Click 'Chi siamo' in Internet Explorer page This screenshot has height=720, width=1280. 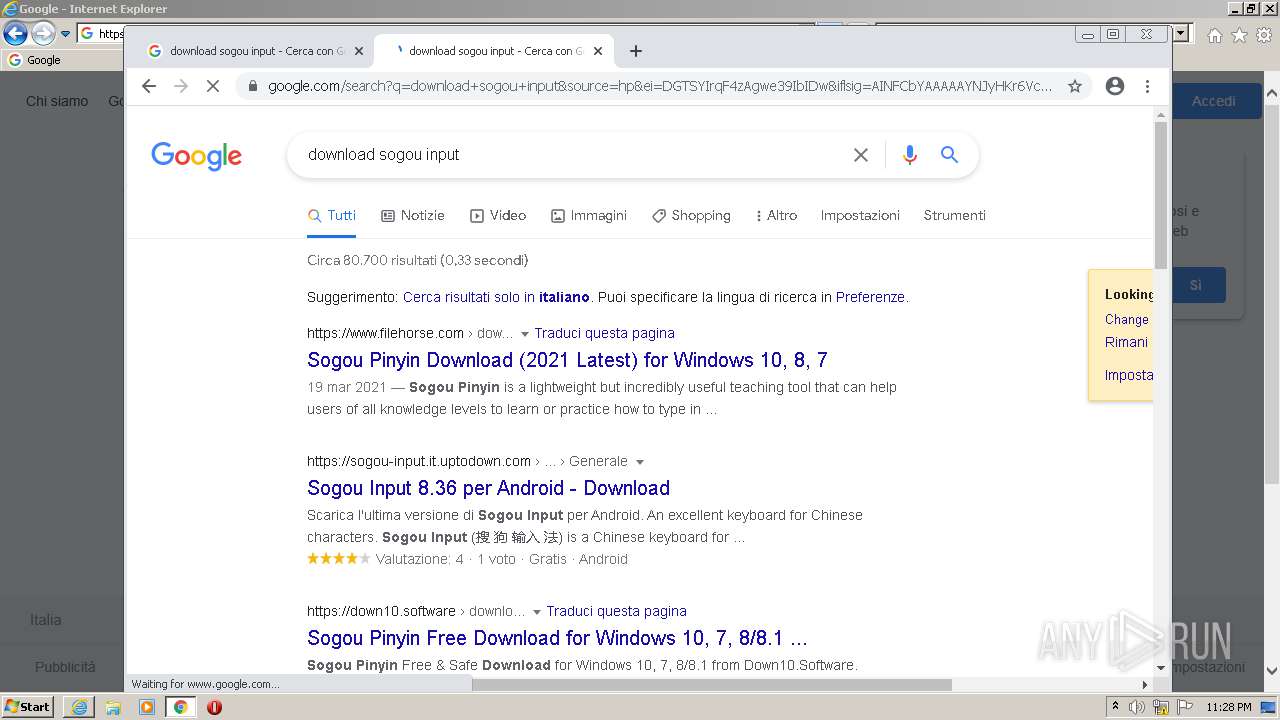(57, 101)
